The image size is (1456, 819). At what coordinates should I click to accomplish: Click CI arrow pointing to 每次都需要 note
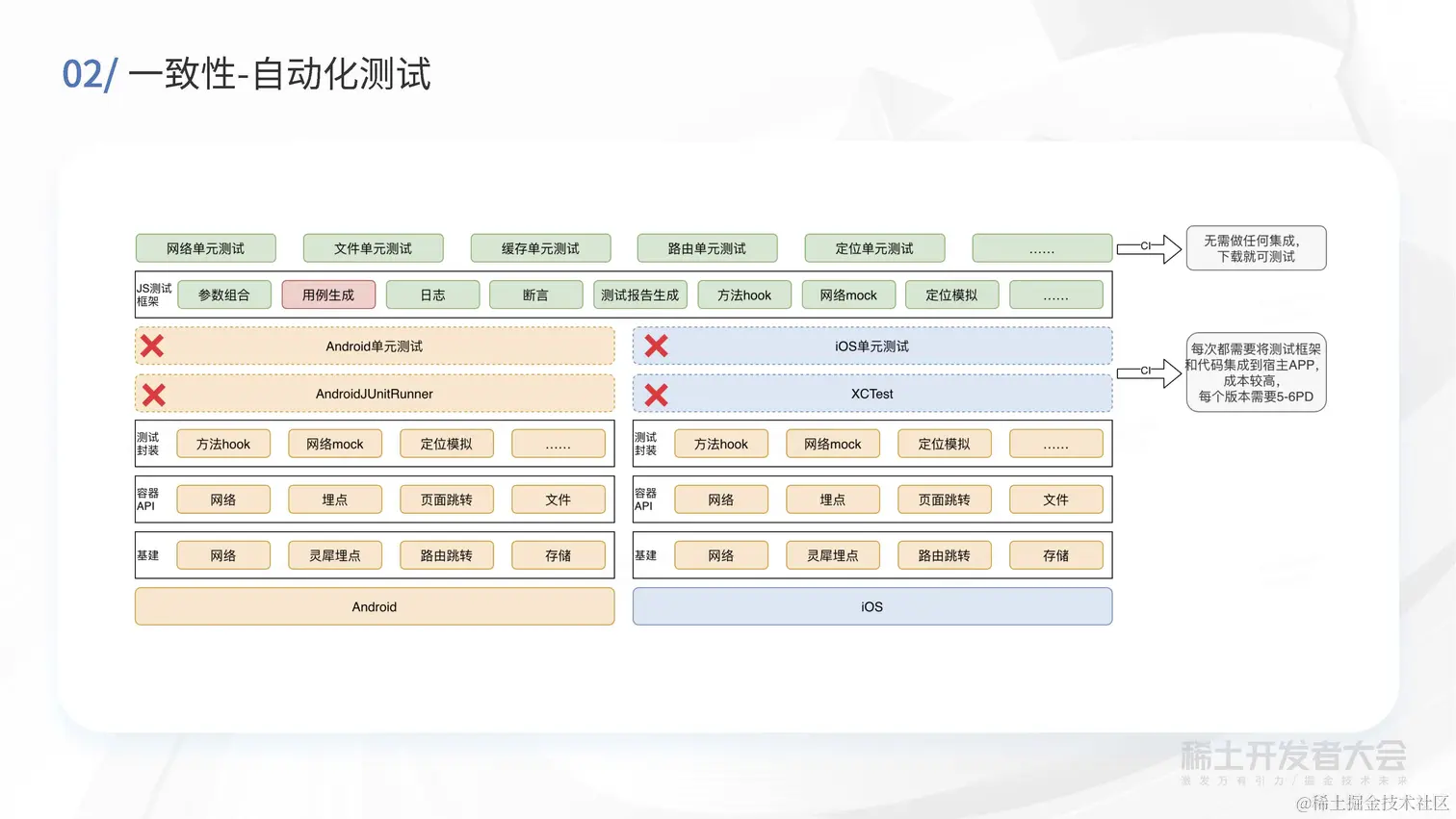point(1149,372)
